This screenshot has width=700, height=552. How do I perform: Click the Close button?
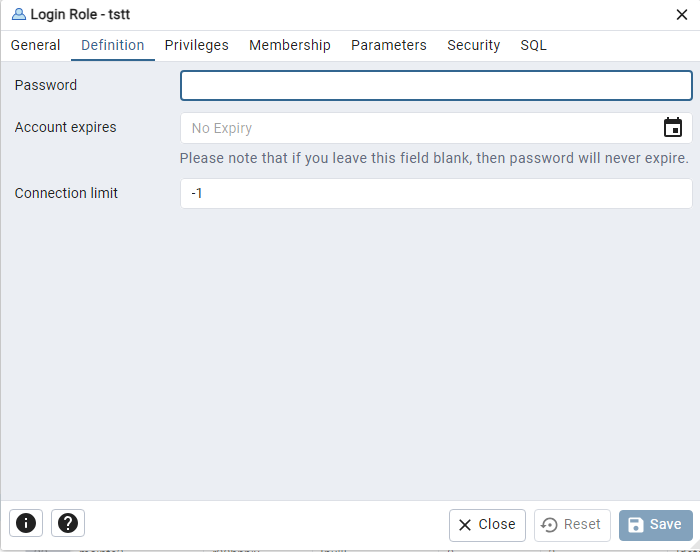tap(487, 525)
